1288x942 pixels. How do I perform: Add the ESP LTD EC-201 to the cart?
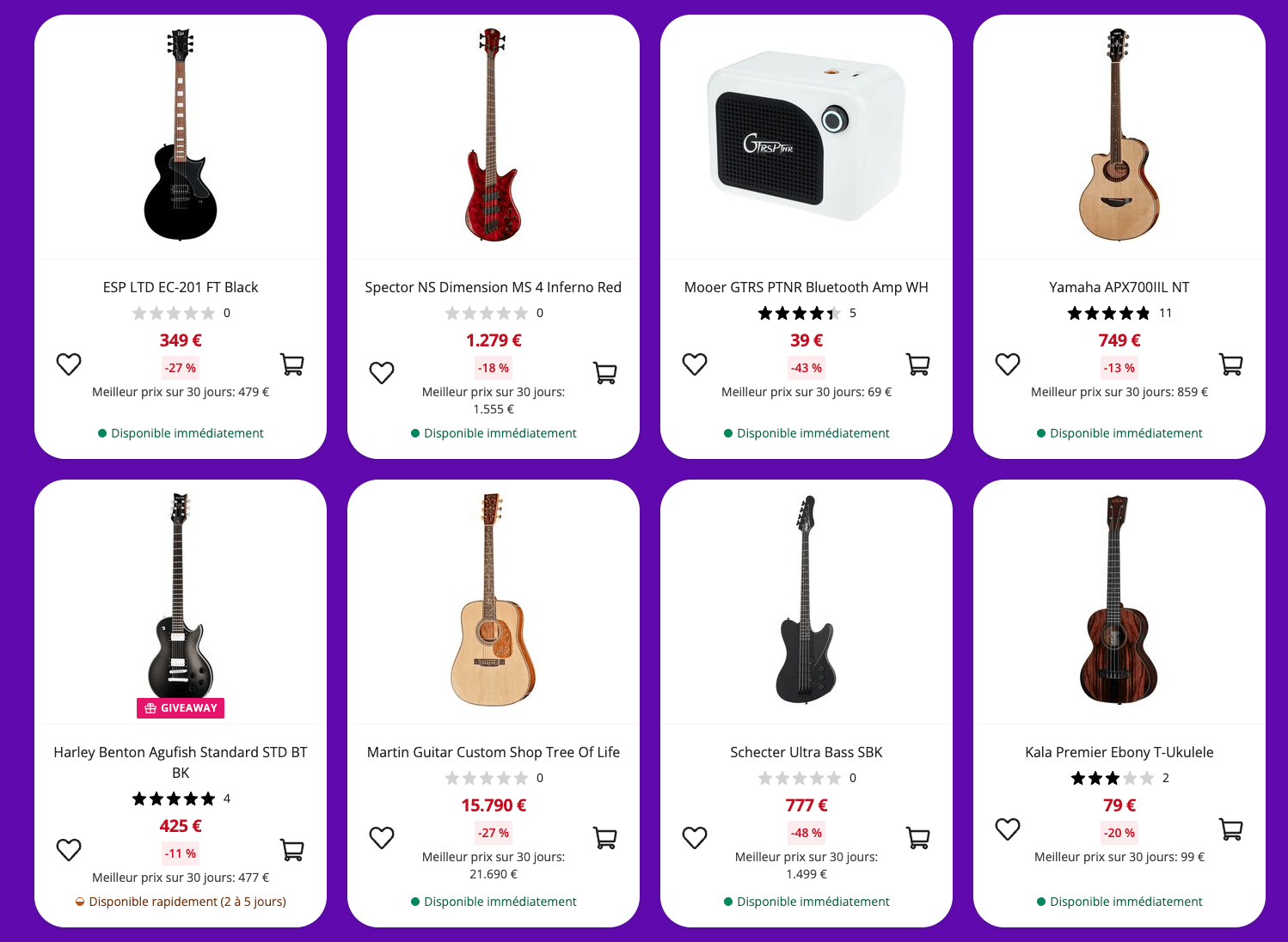292,364
